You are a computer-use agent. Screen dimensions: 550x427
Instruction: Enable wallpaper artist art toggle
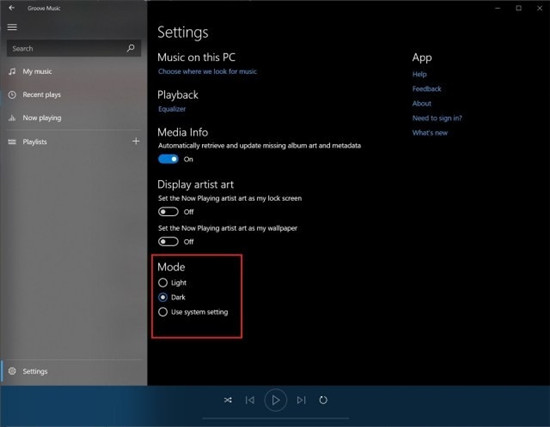168,241
